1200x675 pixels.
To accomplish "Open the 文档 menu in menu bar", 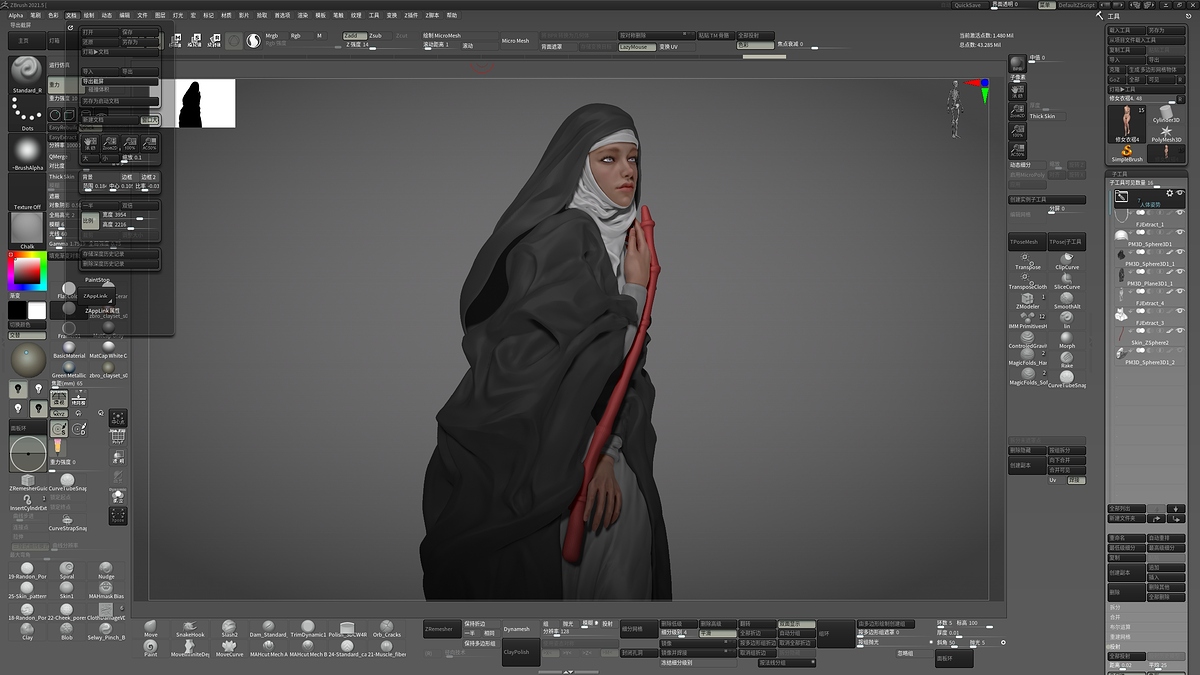I will pos(71,16).
